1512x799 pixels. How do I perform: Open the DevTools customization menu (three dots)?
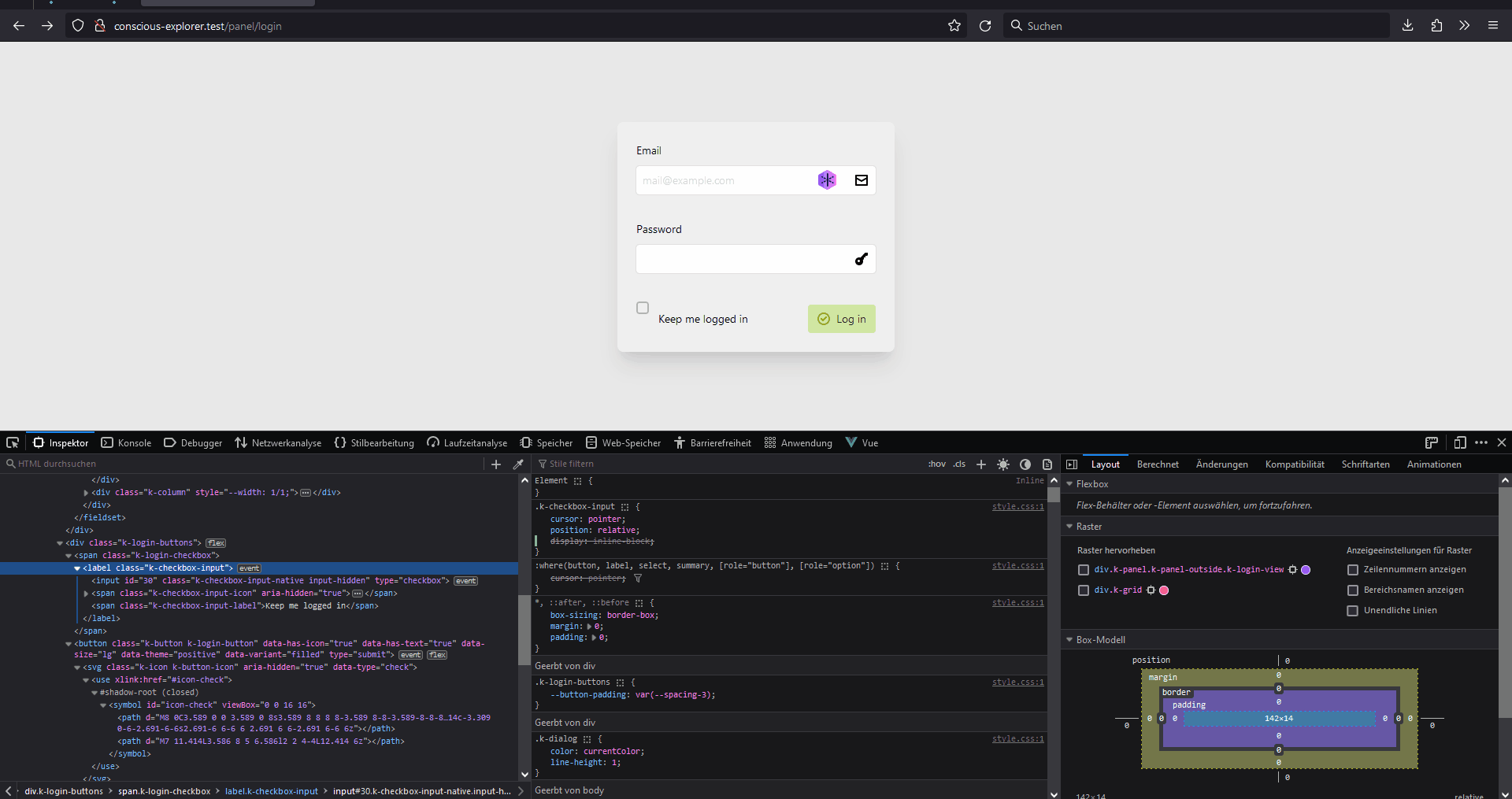1481,442
